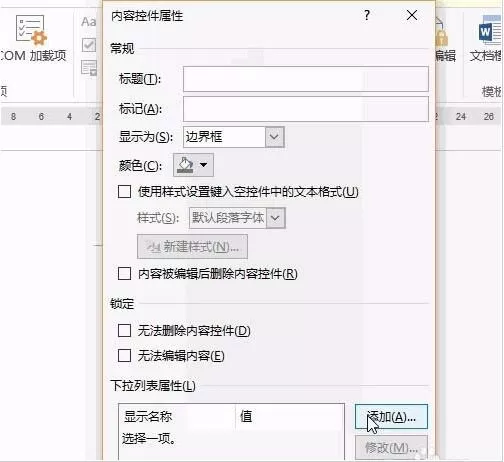Click the combo box content control icon in ribbon

pyautogui.click(x=89, y=68)
